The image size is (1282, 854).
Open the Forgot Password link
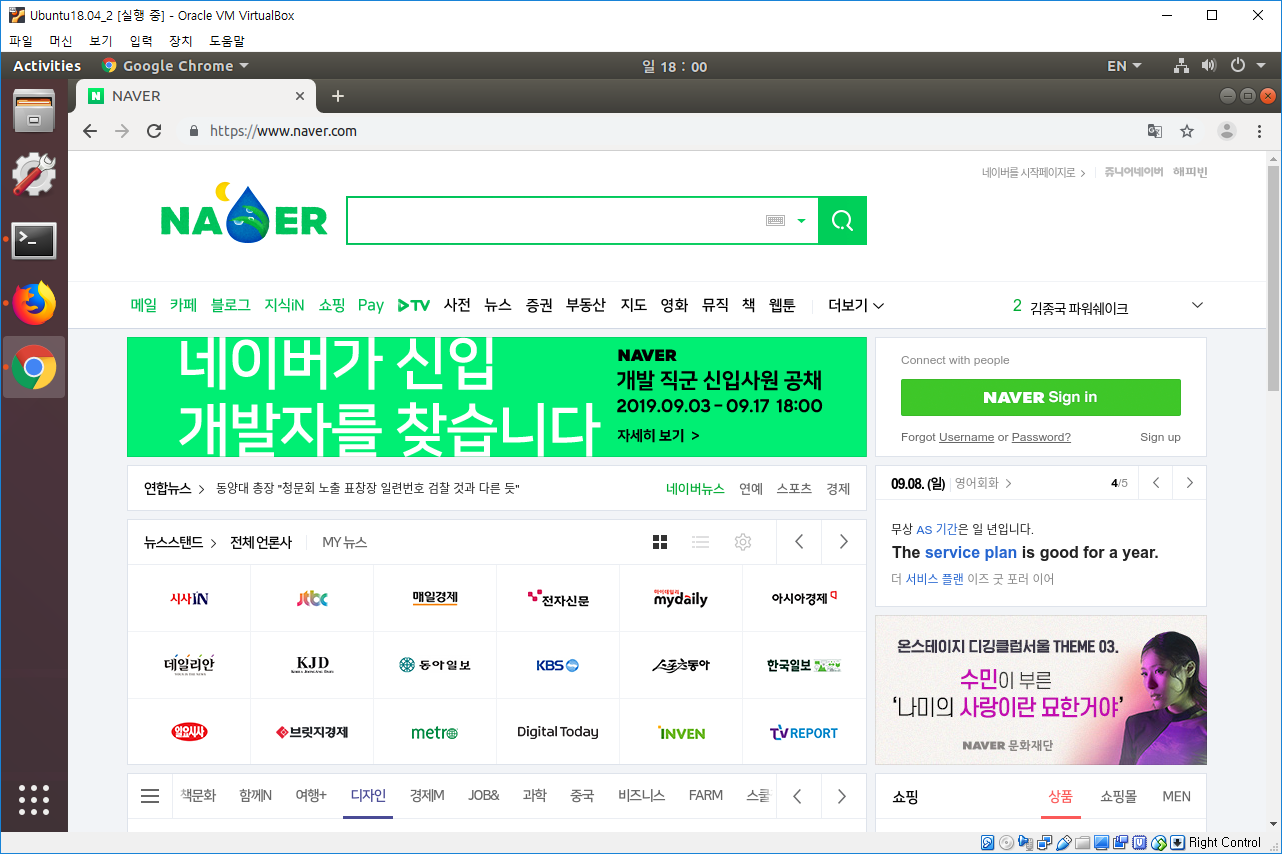pos(1041,437)
